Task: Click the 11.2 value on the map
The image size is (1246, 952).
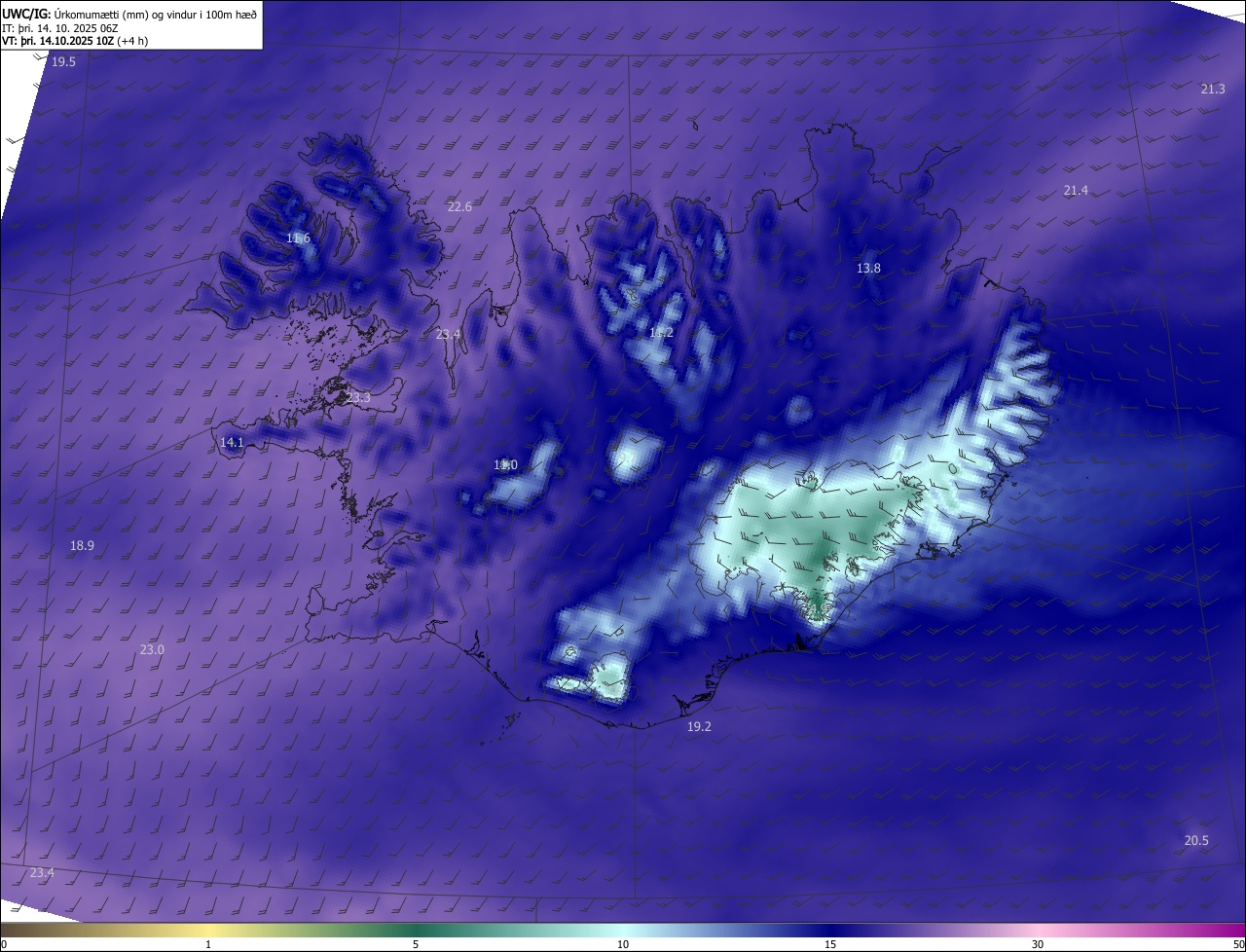Action: (661, 333)
